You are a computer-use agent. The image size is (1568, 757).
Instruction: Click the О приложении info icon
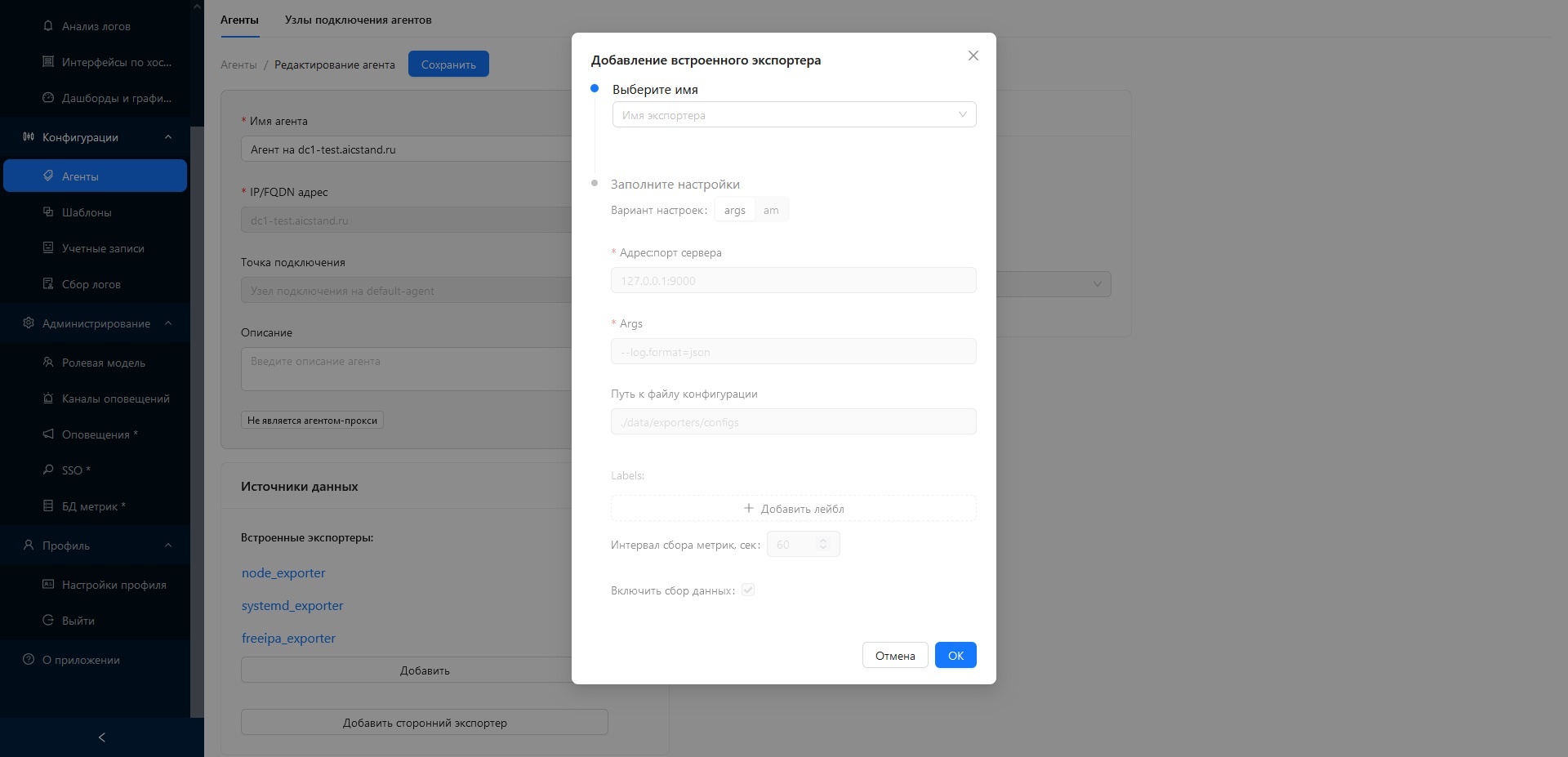[29, 659]
